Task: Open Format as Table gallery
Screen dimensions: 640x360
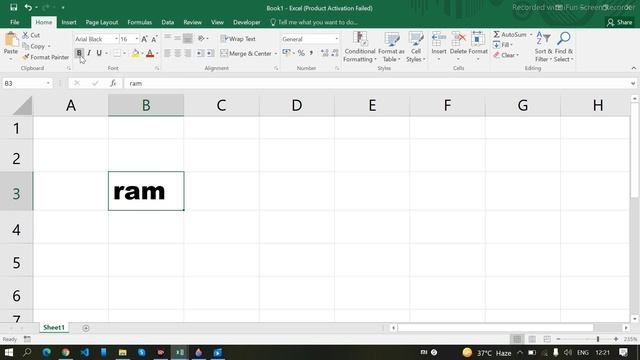Action: (391, 47)
